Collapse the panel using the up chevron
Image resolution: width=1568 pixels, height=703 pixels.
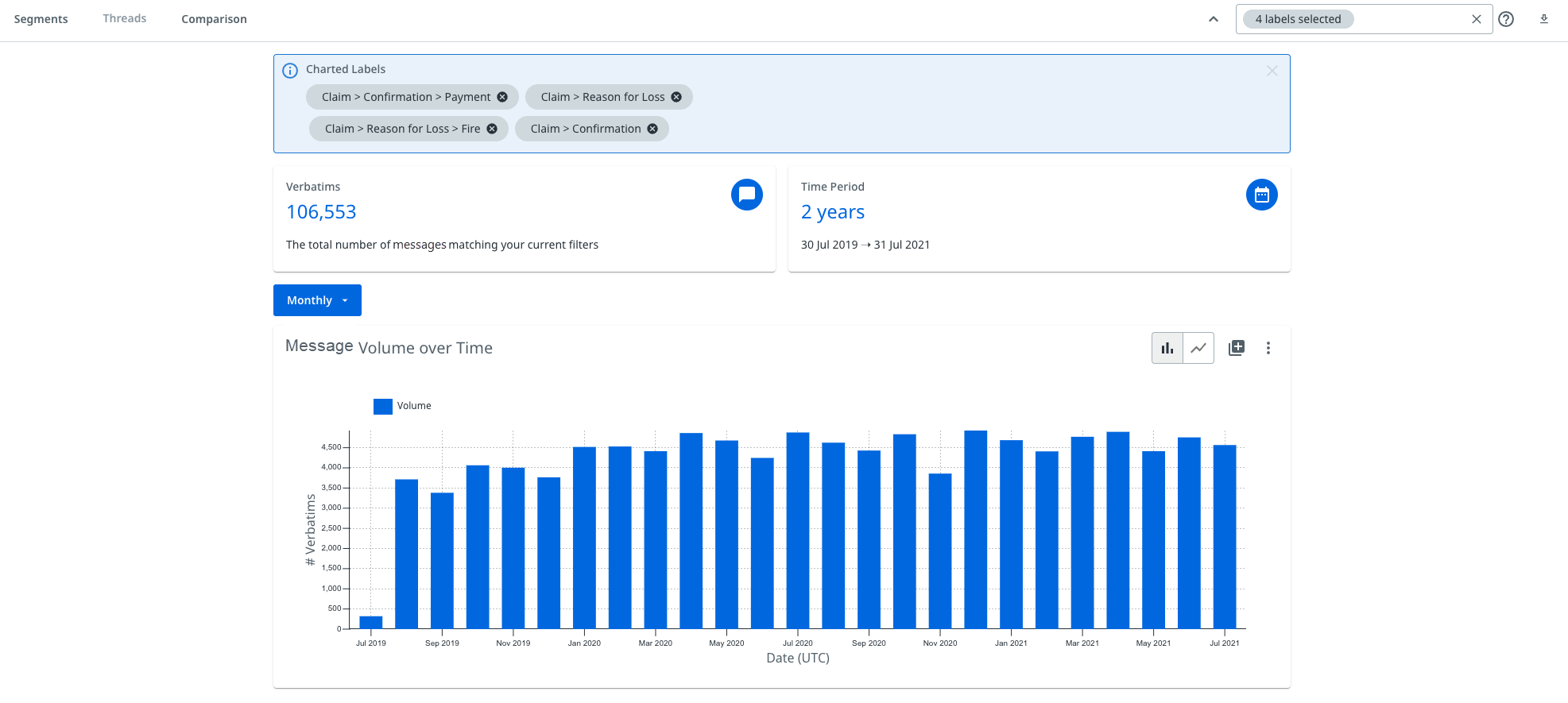click(x=1214, y=19)
